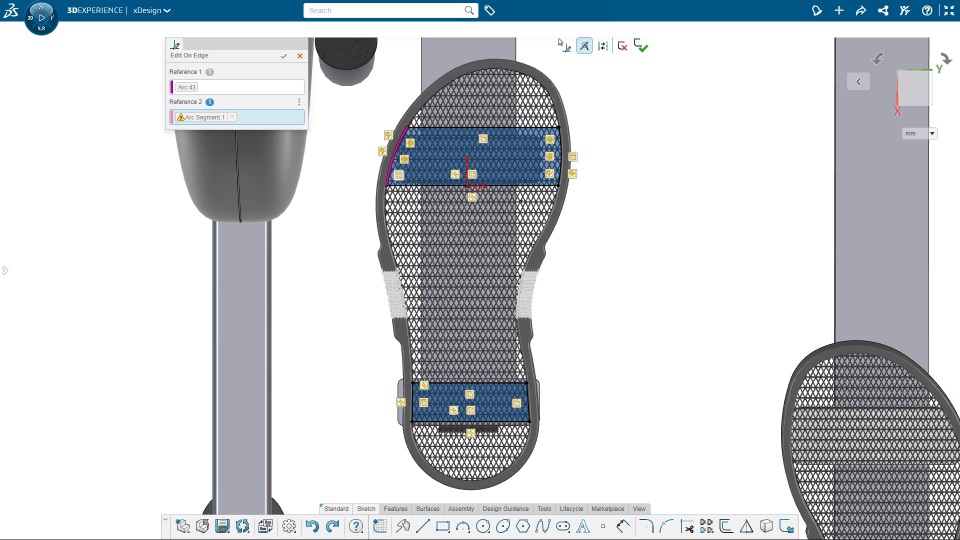Click exit sketch icon with green check
Screen dimensions: 960x540
(641, 46)
